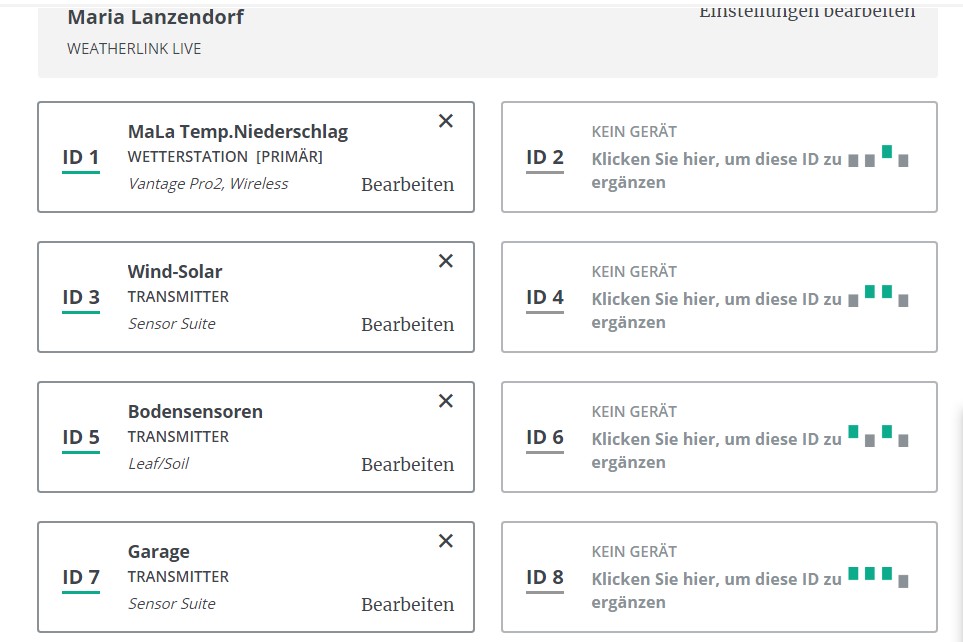
Task: Click the signal strength bars for ID 2
Action: point(880,158)
